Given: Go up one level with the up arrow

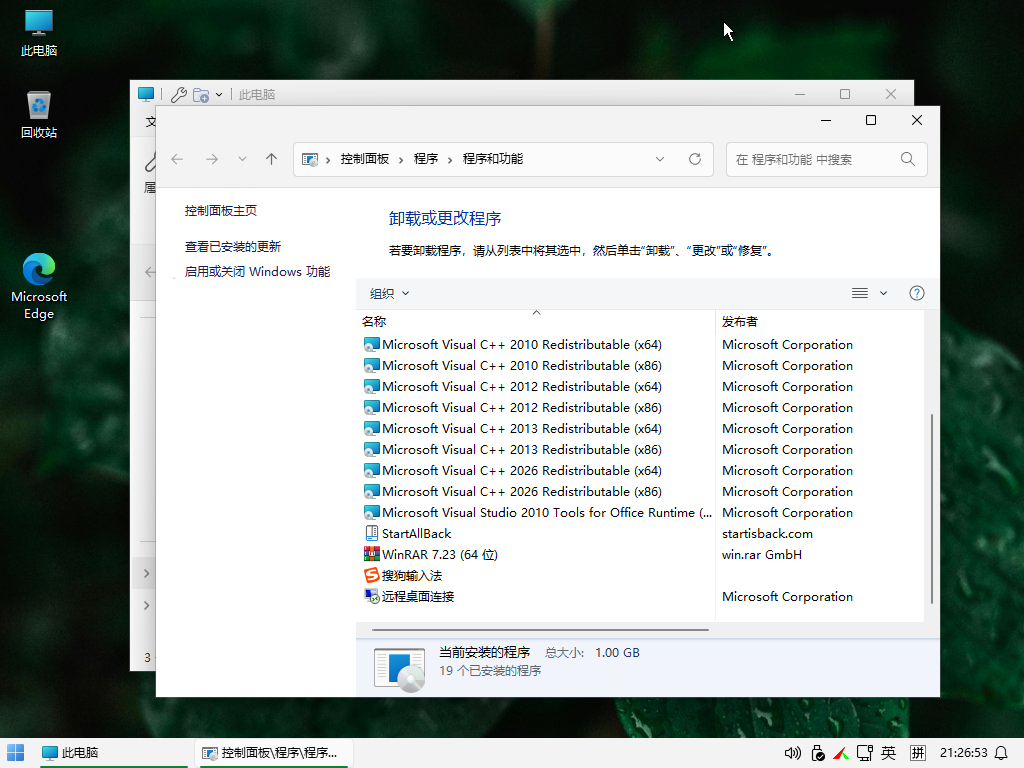Looking at the screenshot, I should coord(272,159).
